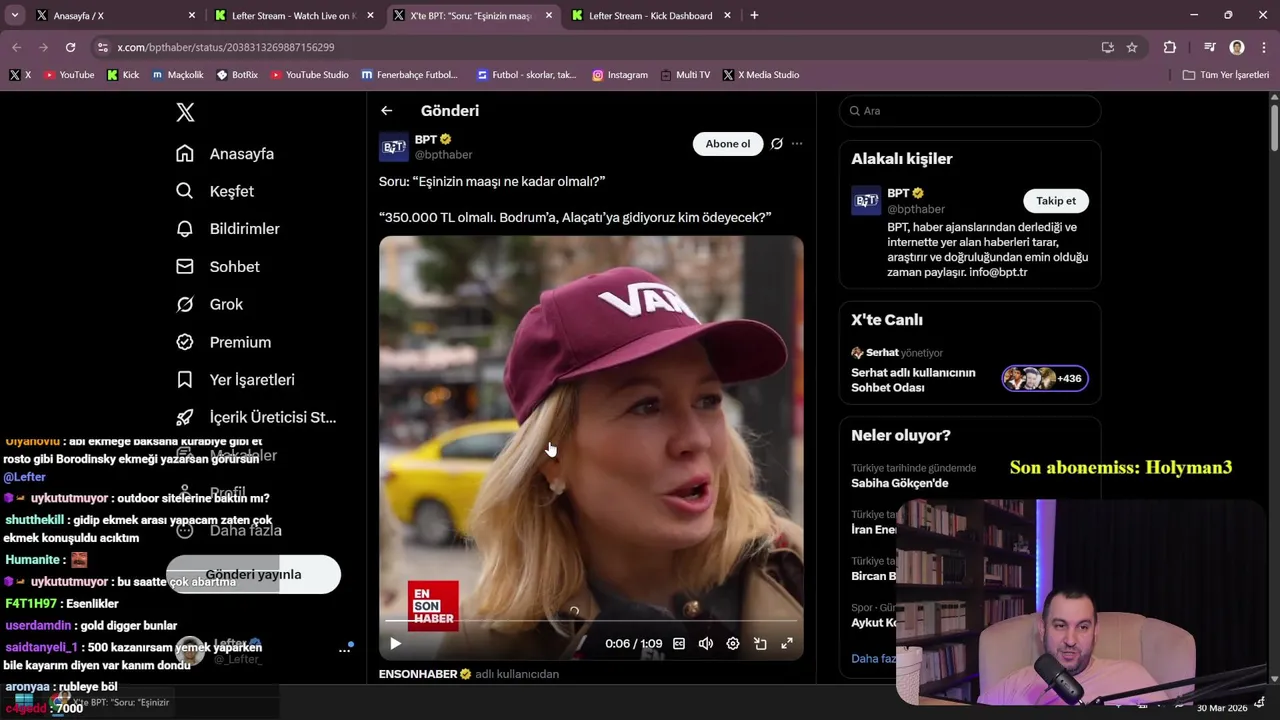Screen dimensions: 1280x720
Task: Open the Kick bookmark
Action: [x=123, y=75]
